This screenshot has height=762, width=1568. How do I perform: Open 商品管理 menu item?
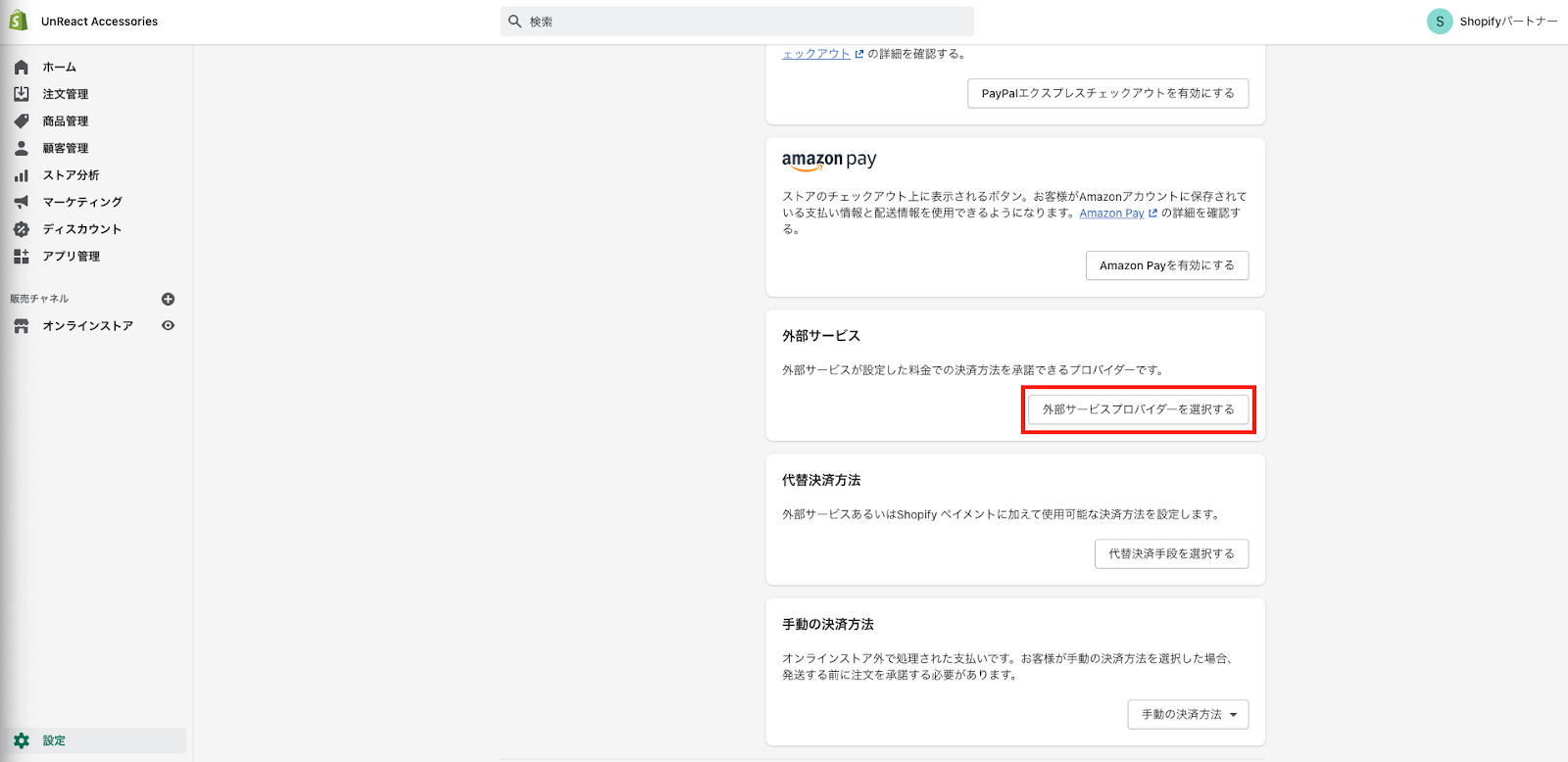click(x=66, y=121)
